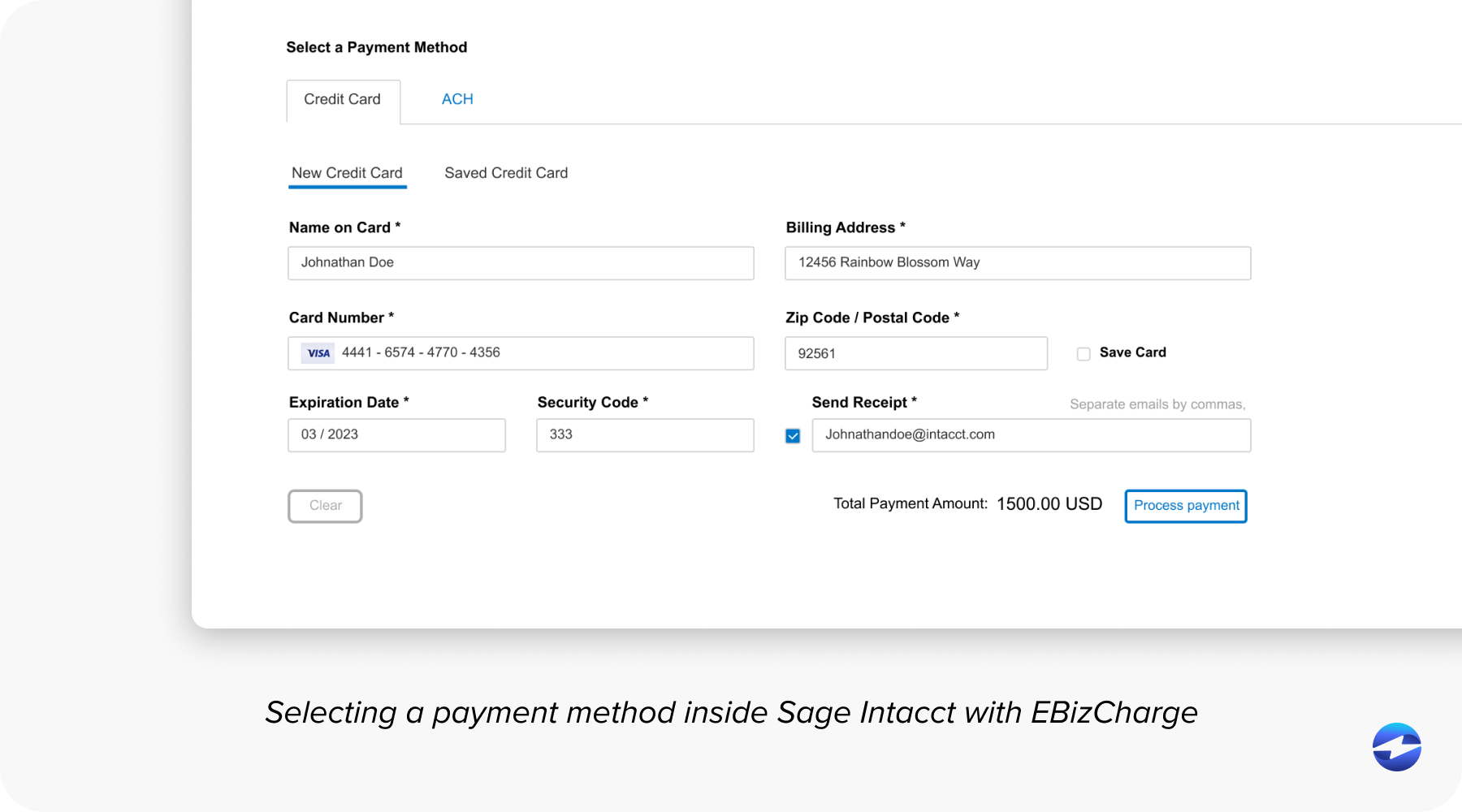Click inside the Name on Card field
Image resolution: width=1462 pixels, height=812 pixels.
pos(520,263)
